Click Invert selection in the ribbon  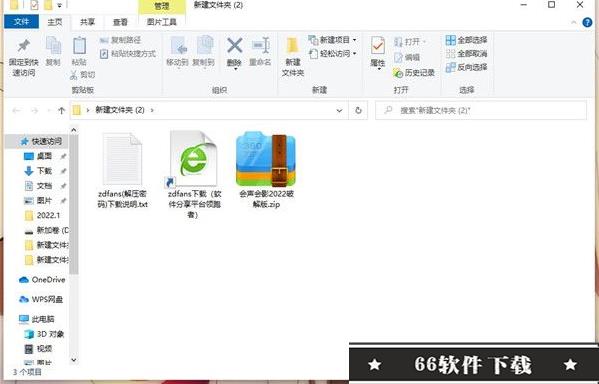[466, 67]
